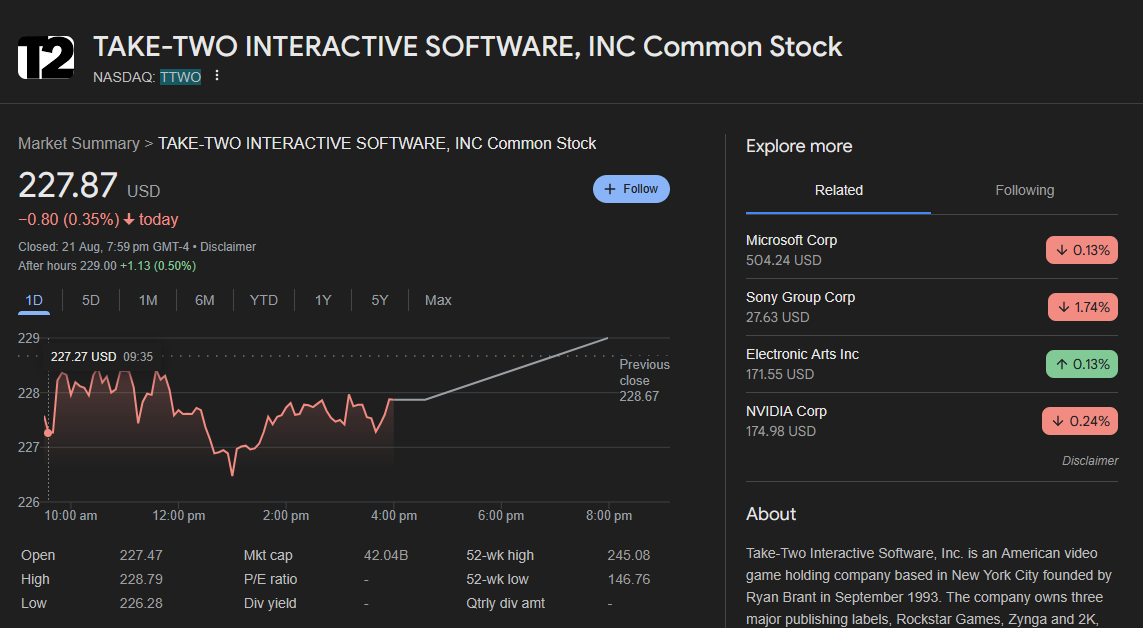The image size is (1143, 628).
Task: Open the Microsoft Corp stock entry
Action: (x=792, y=241)
